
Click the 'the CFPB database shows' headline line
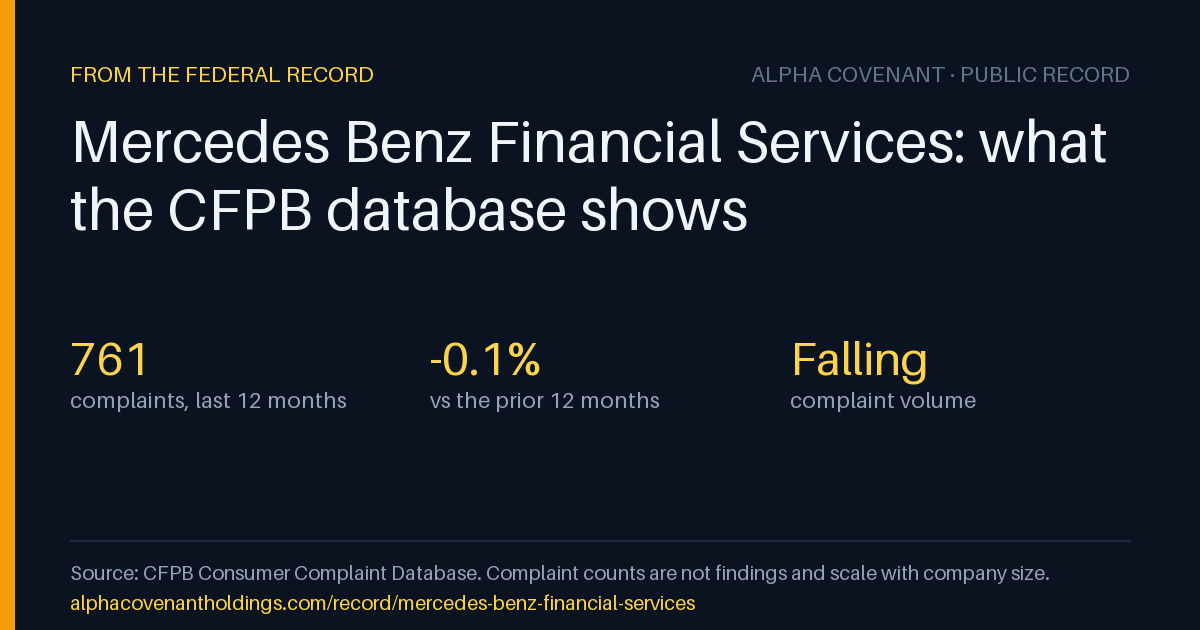tap(409, 211)
